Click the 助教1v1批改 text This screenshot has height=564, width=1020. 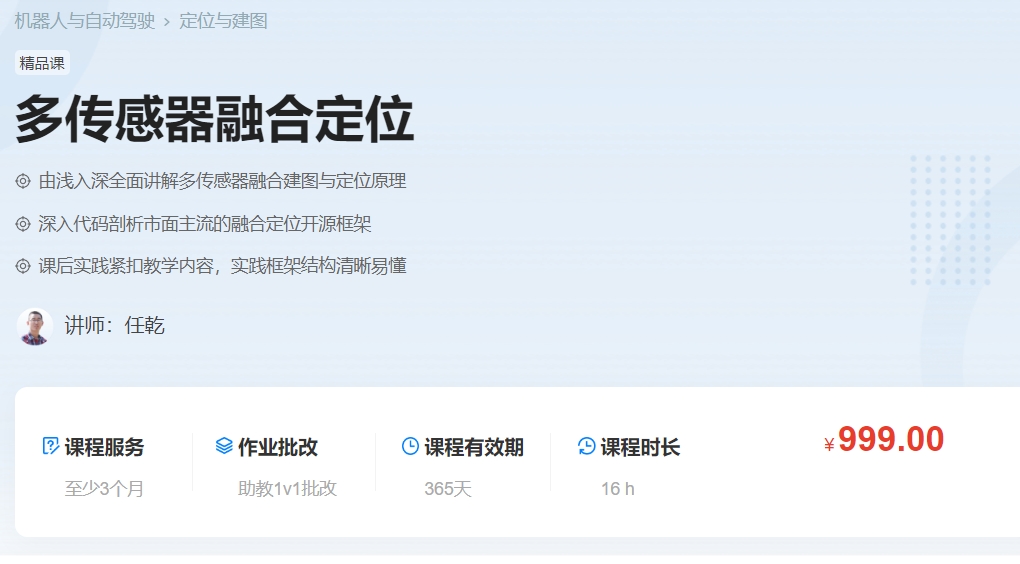[287, 489]
